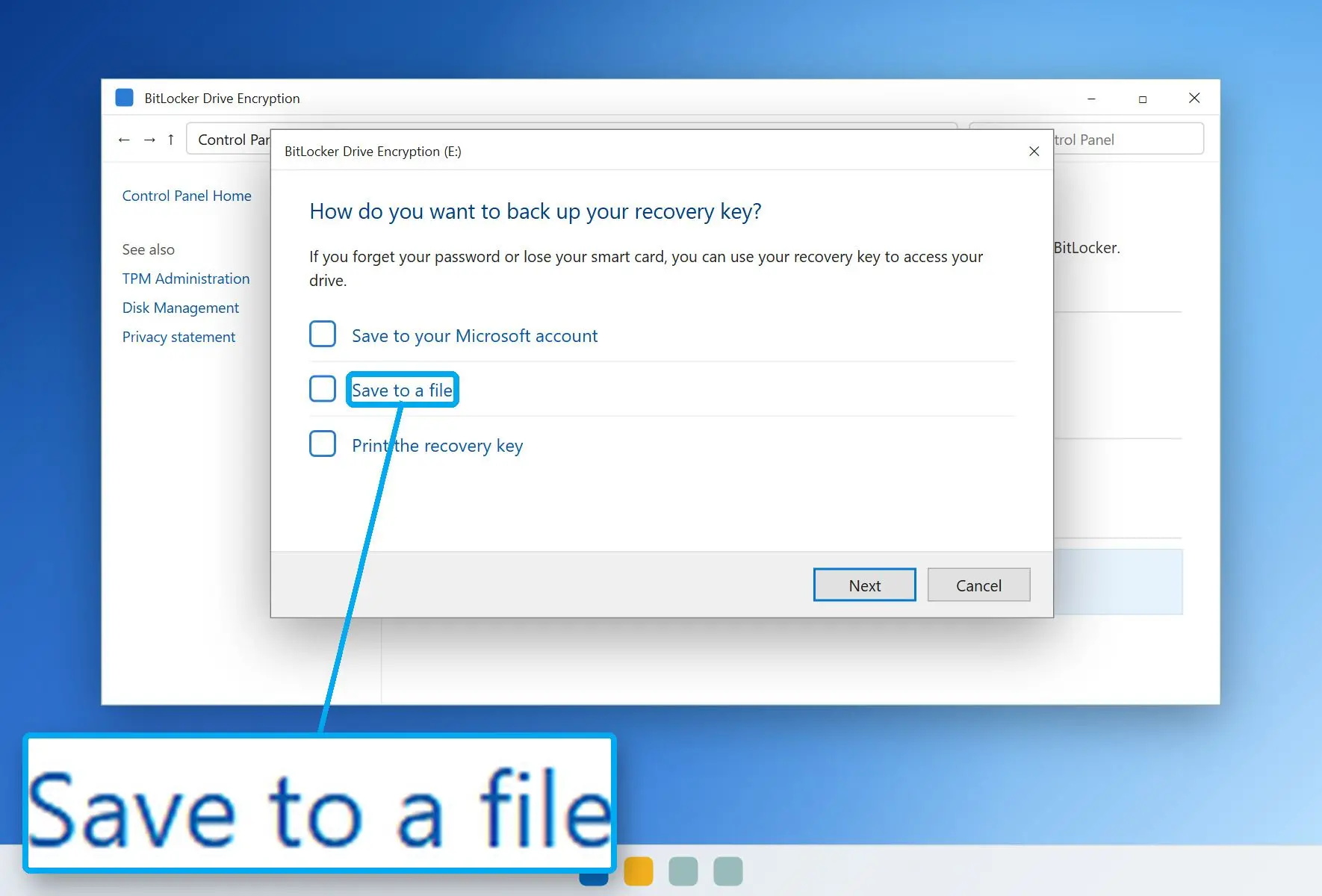Go up one level with up arrow
Image resolution: width=1322 pixels, height=896 pixels.
pos(171,140)
